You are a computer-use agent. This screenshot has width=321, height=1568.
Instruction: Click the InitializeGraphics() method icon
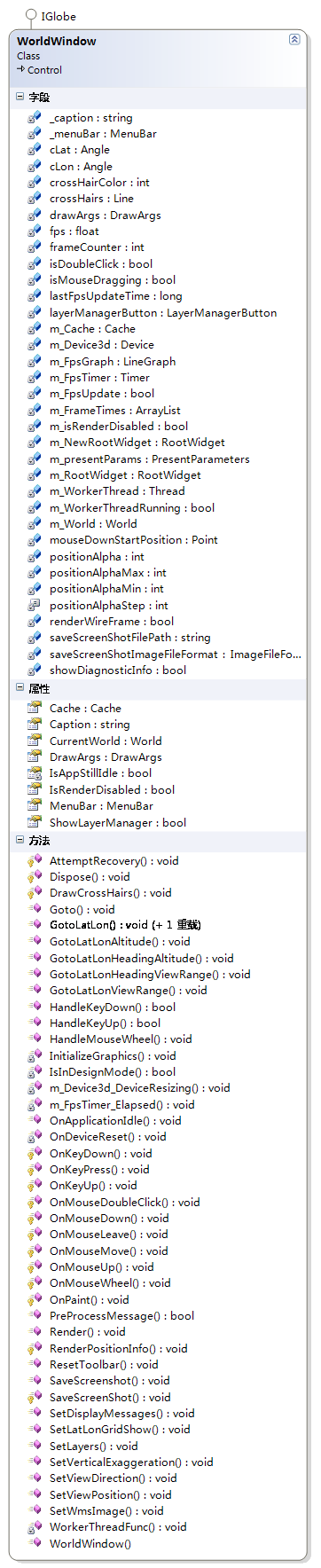tap(35, 1055)
